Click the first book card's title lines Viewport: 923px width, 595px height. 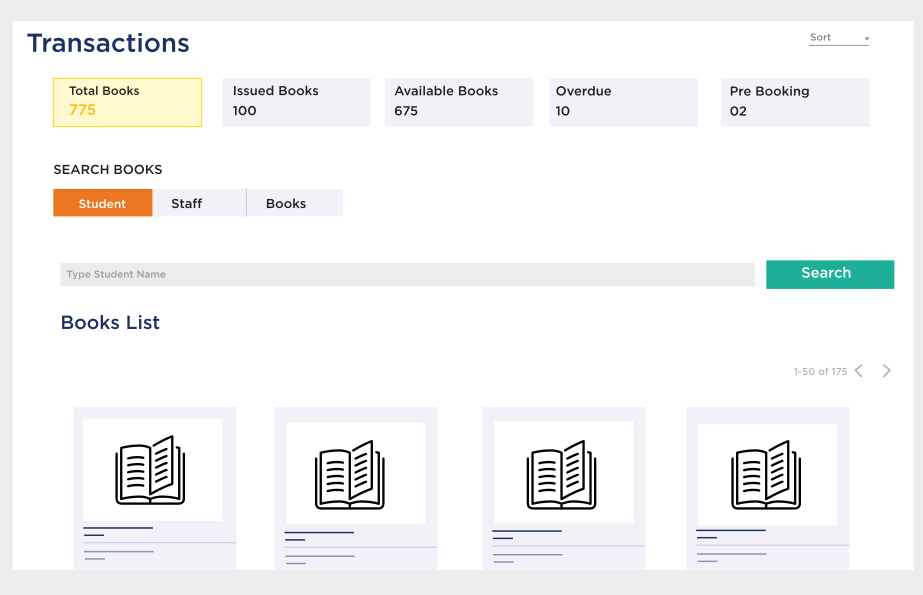coord(118,531)
